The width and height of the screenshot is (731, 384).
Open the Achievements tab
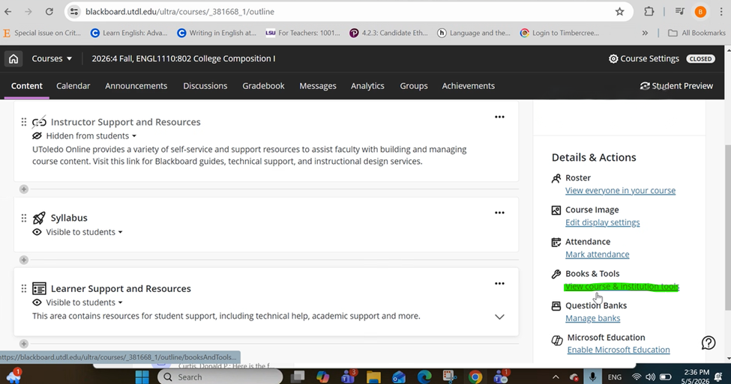point(469,86)
